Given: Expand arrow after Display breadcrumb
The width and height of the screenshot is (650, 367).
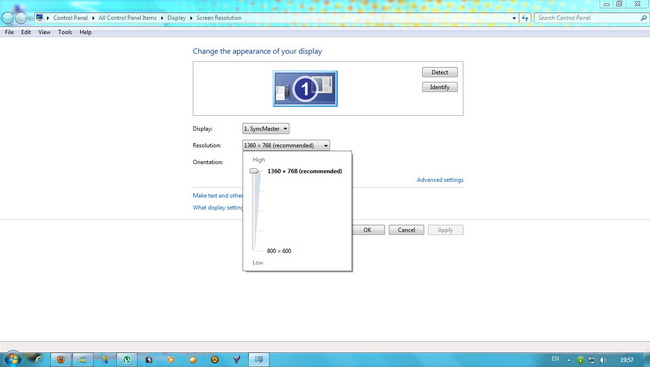Looking at the screenshot, I should click(191, 18).
